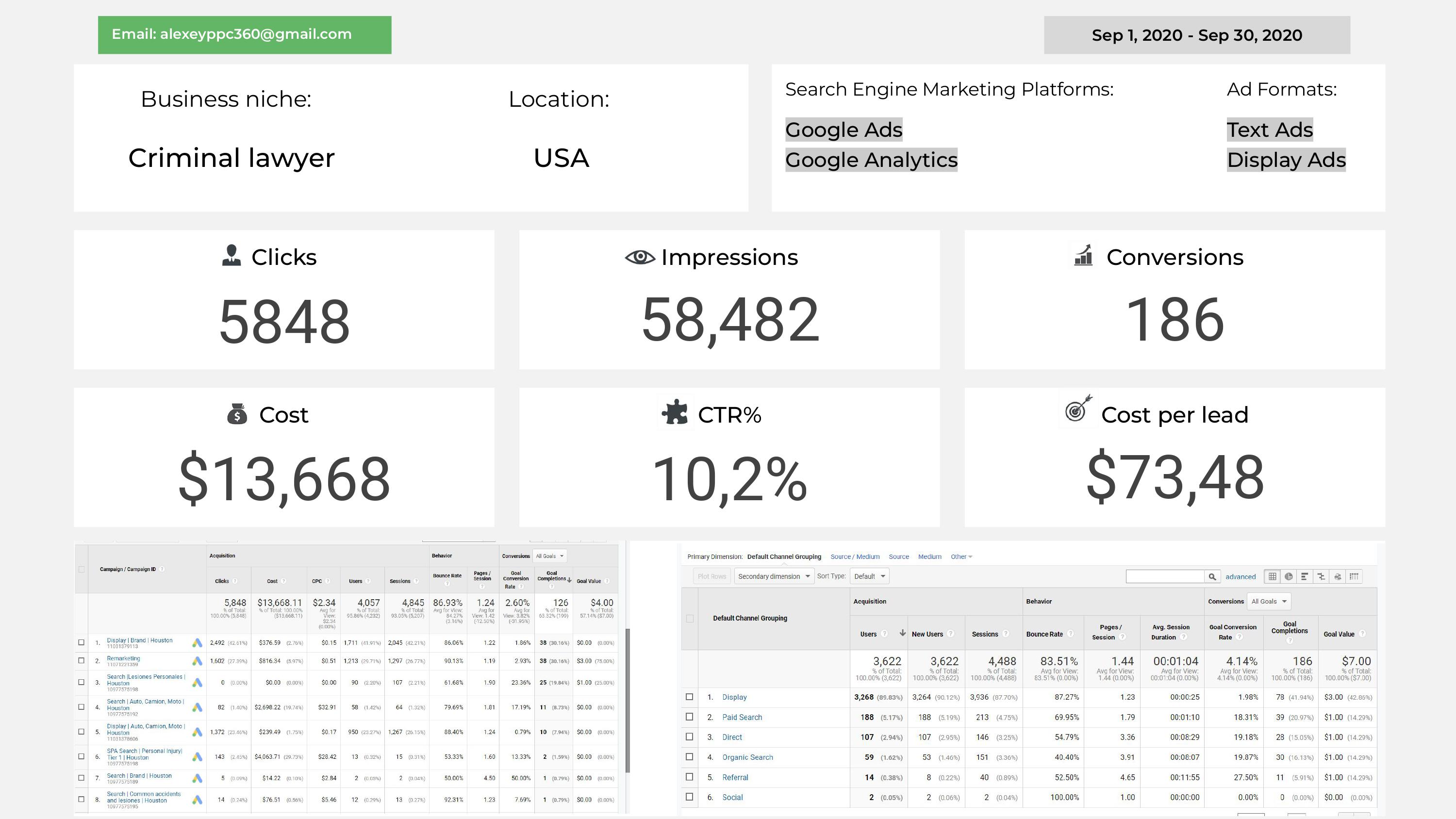Check the Paid Search row checkbox
1456x819 pixels.
[689, 717]
